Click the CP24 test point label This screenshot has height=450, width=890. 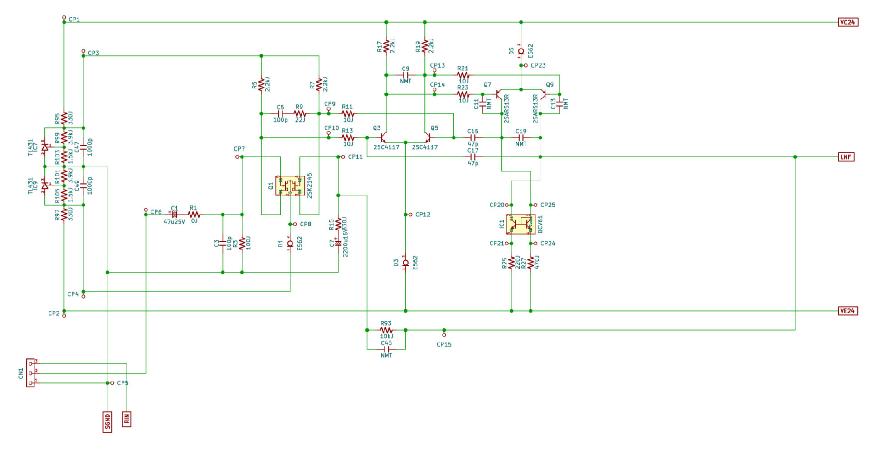pyautogui.click(x=548, y=243)
